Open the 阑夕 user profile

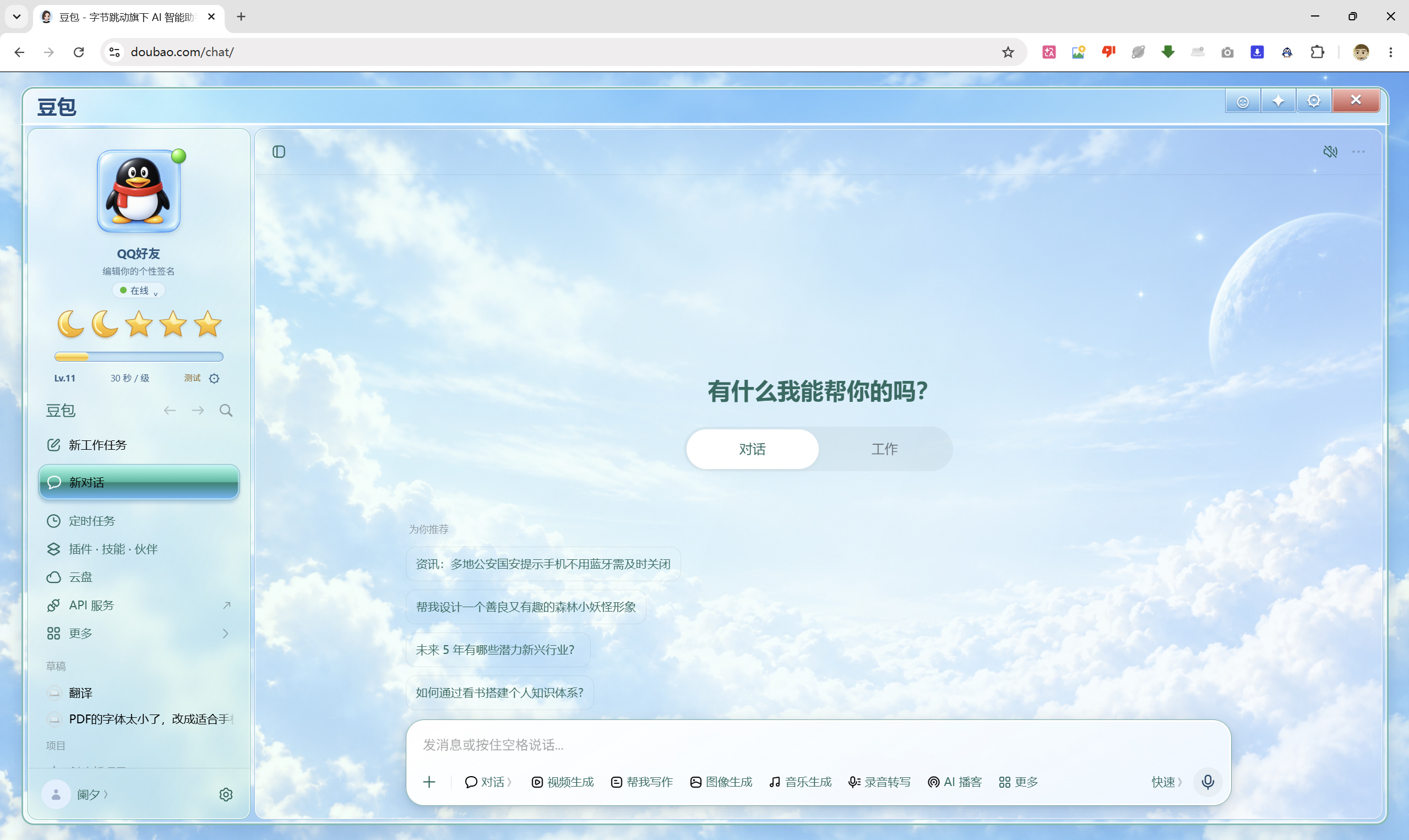[x=75, y=794]
